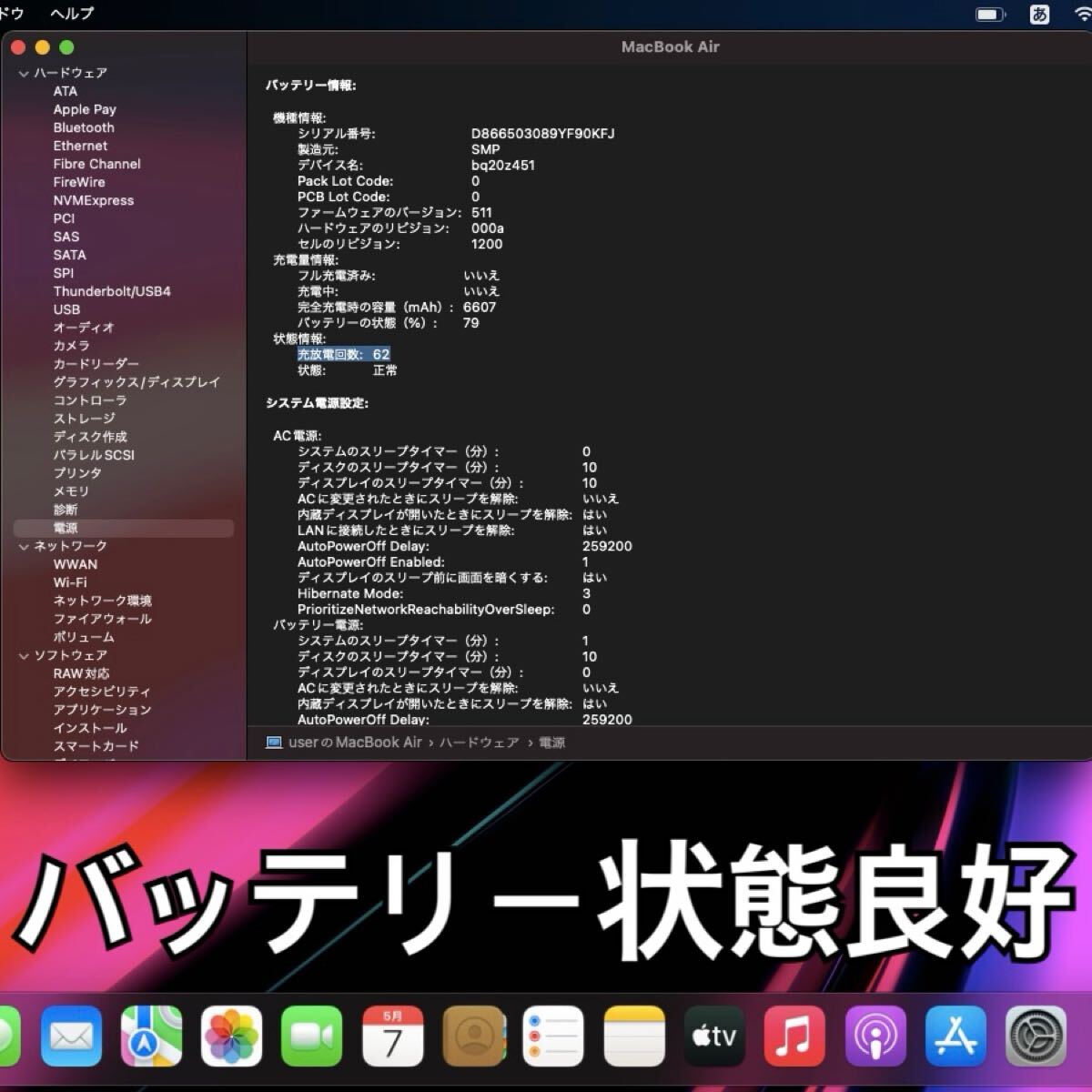Open the Contacts app in Dock
The image size is (1092, 1092).
coord(473,1036)
